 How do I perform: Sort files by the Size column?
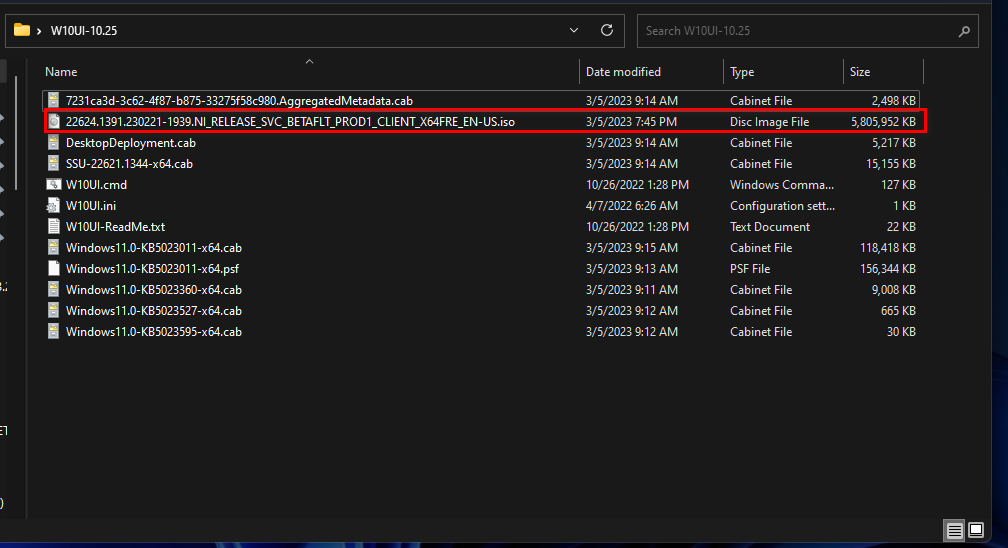[860, 72]
